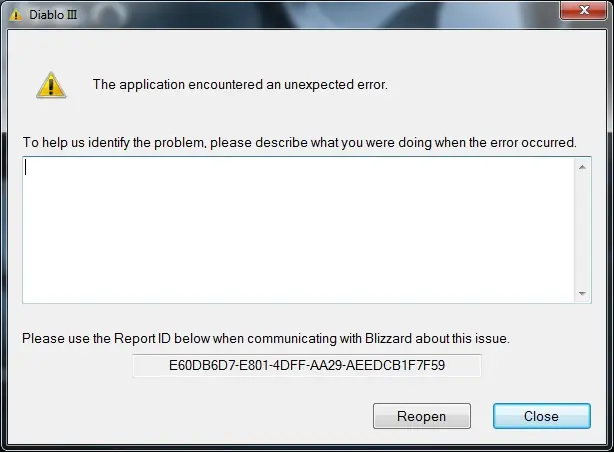
Task: Click the words 'Report ID' in the label
Action: [142, 338]
